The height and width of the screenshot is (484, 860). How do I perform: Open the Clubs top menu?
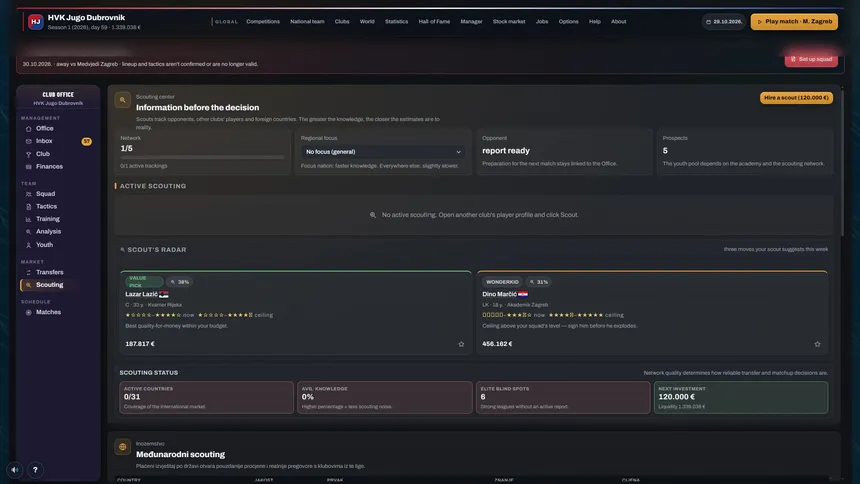click(342, 21)
